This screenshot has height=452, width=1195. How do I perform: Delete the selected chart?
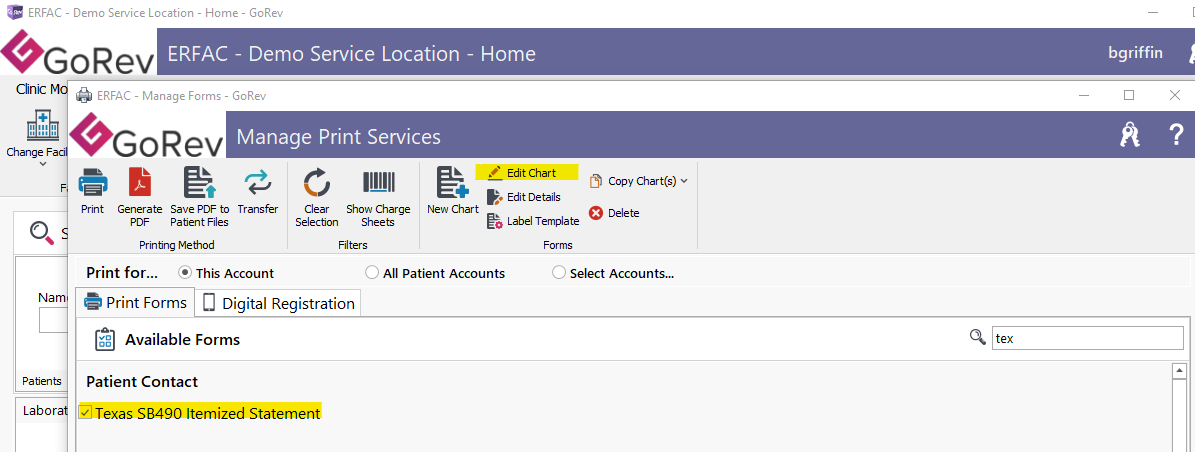[614, 213]
